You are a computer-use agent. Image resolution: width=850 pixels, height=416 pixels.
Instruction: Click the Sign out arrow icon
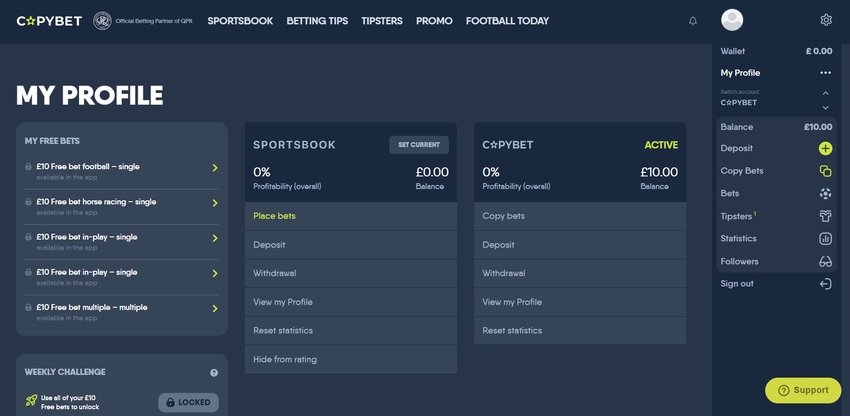(x=825, y=284)
